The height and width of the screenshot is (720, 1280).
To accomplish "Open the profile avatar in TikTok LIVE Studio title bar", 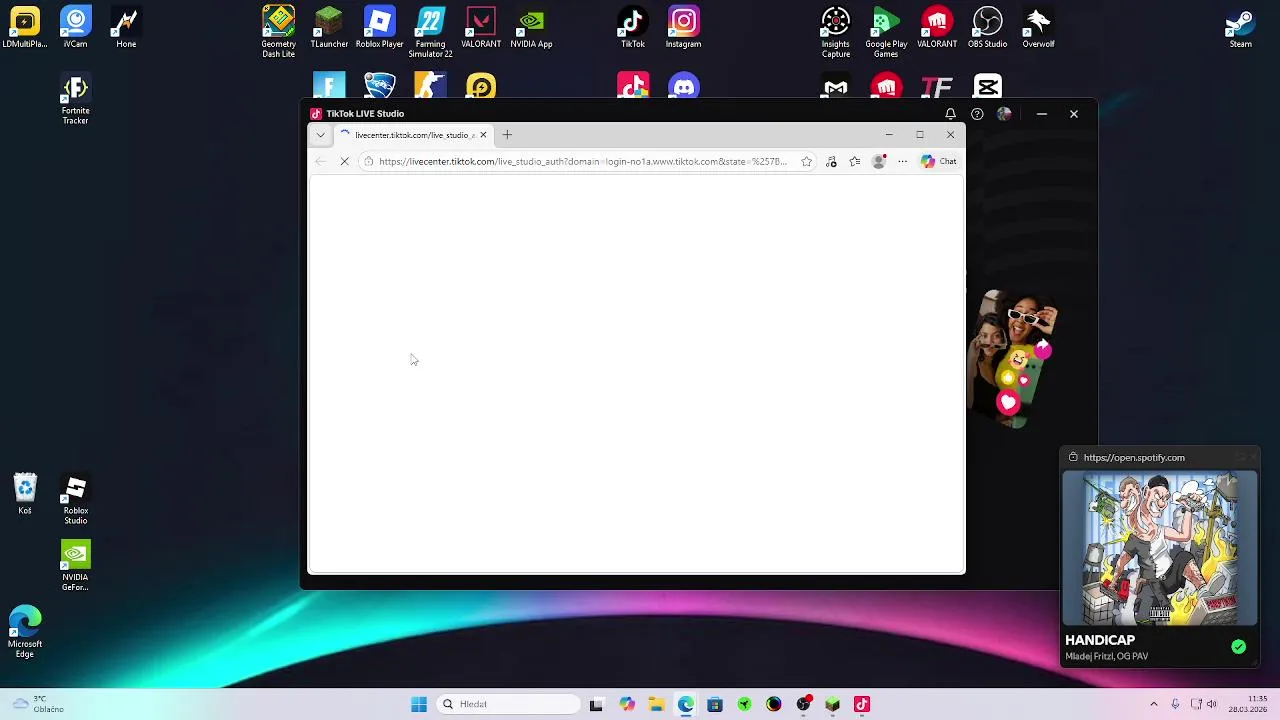I will point(1004,114).
